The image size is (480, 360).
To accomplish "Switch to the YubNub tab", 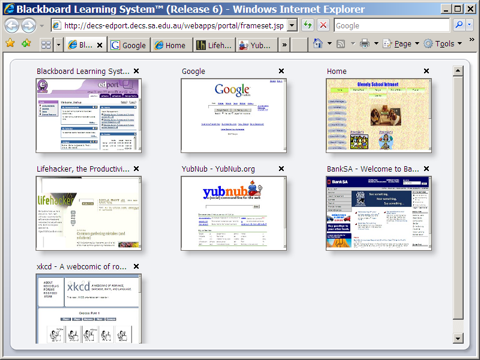I will click(x=257, y=45).
